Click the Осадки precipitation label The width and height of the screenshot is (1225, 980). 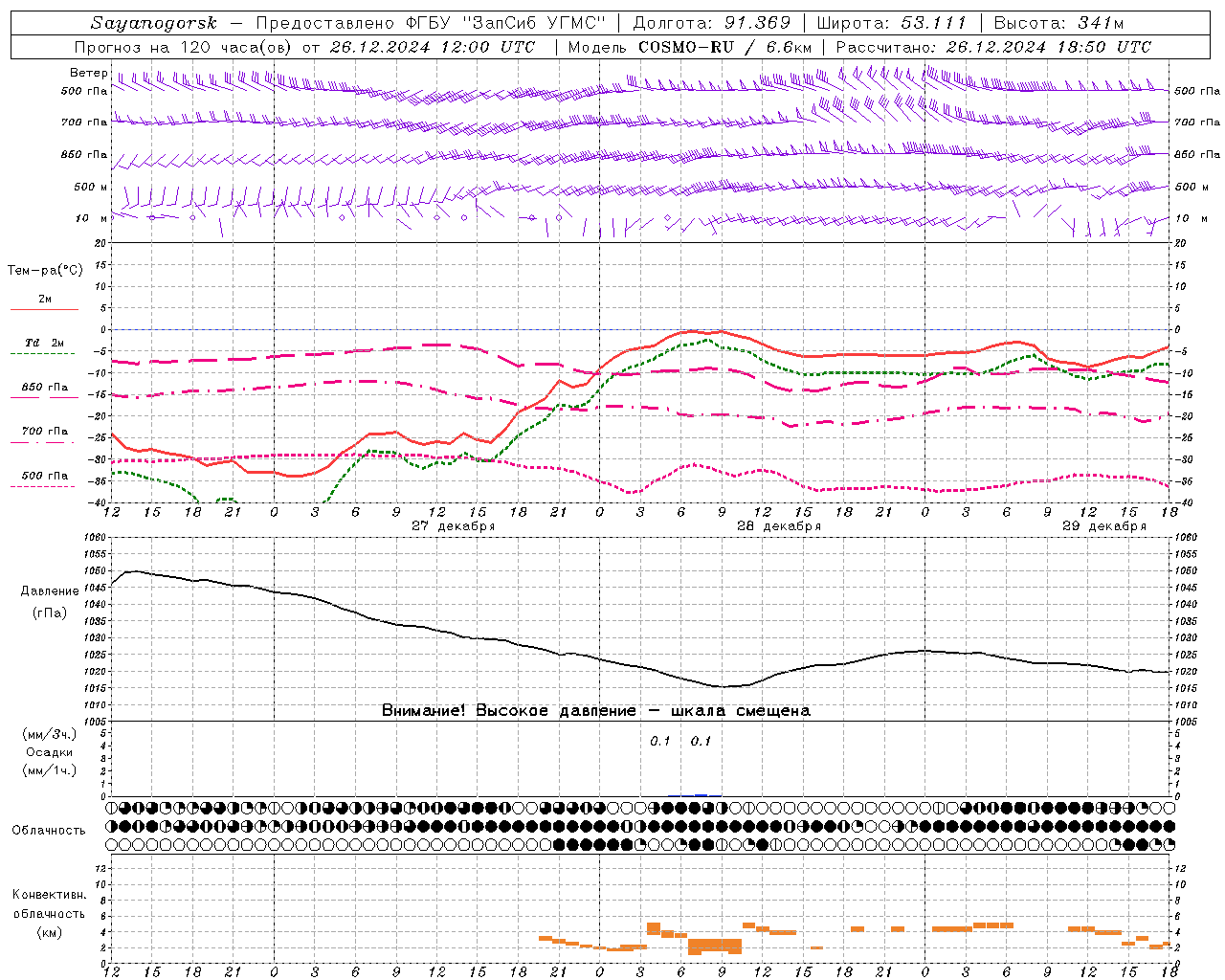pos(50,752)
